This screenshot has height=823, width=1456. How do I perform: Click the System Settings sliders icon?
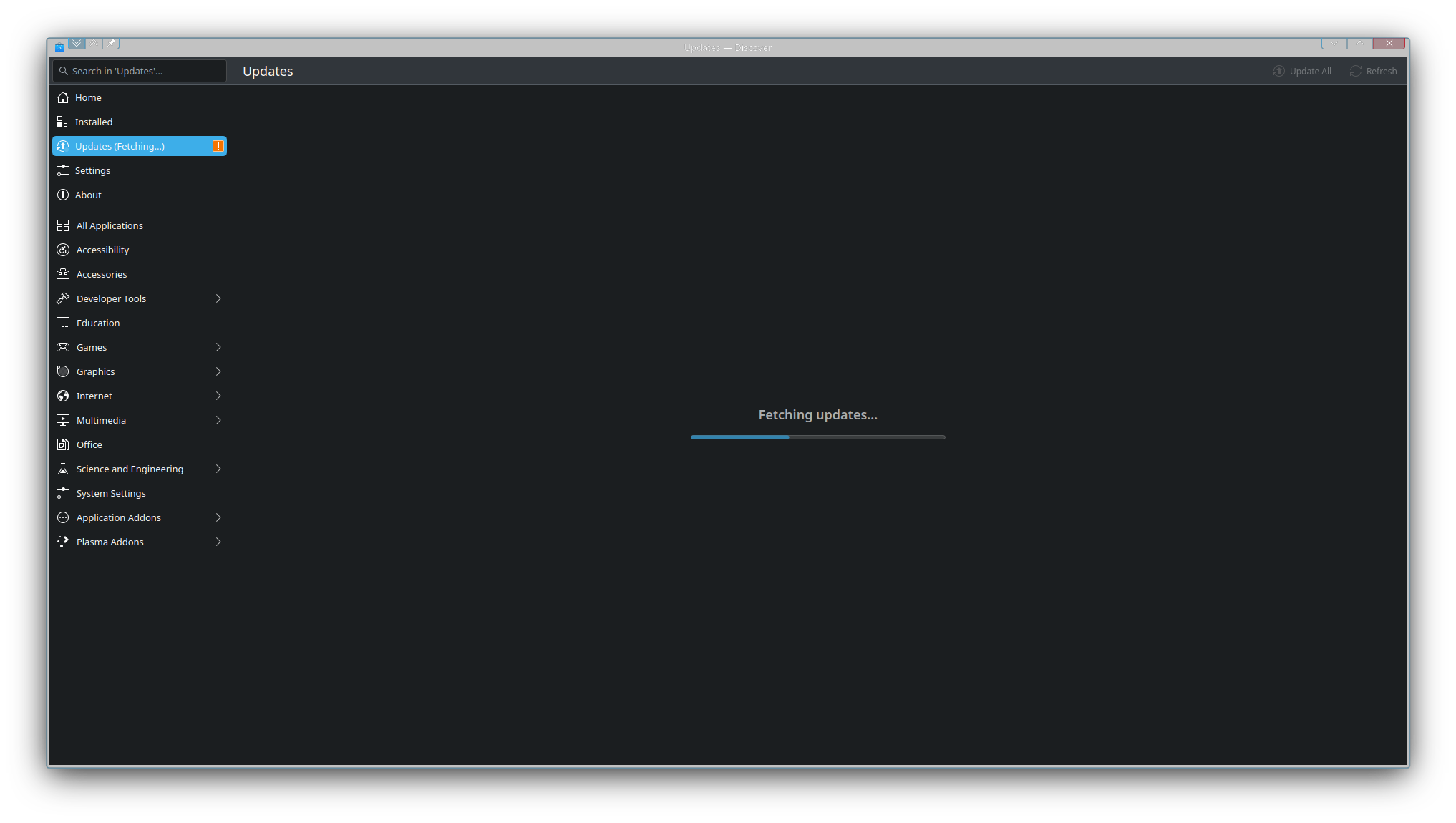pyautogui.click(x=63, y=493)
